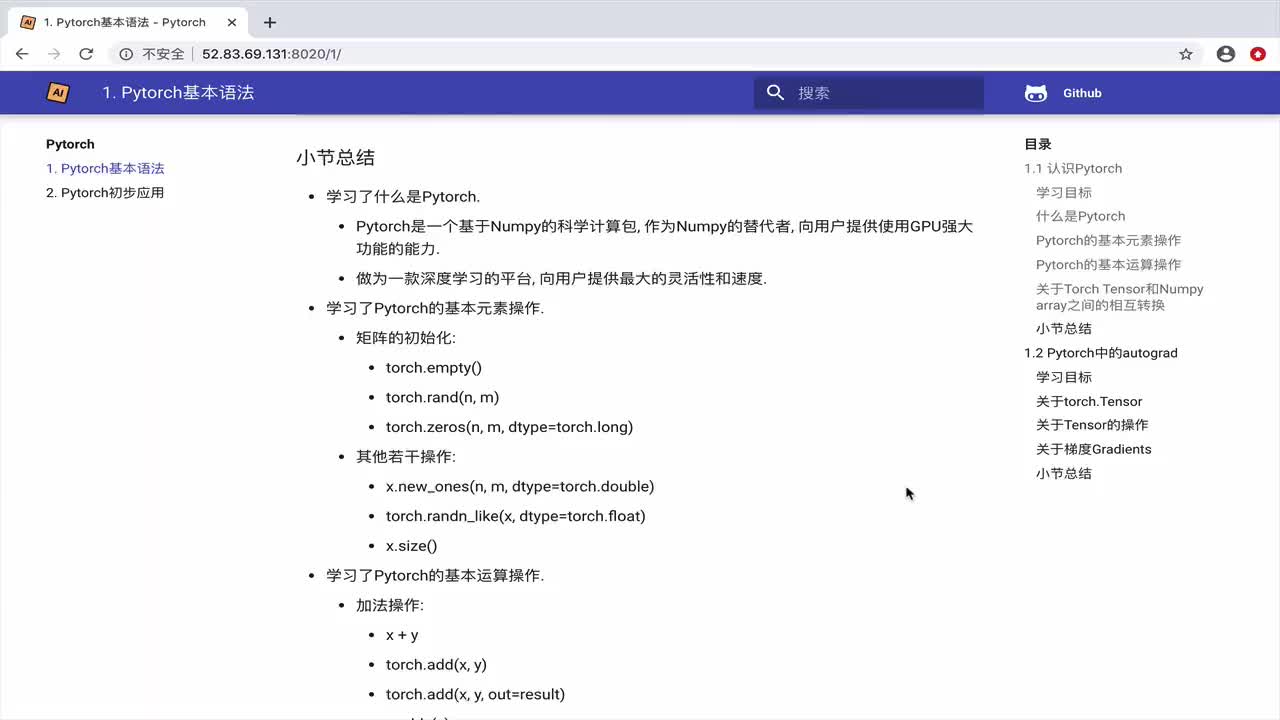Click the 加法操作: bullet
The height and width of the screenshot is (720, 1280).
[390, 606]
